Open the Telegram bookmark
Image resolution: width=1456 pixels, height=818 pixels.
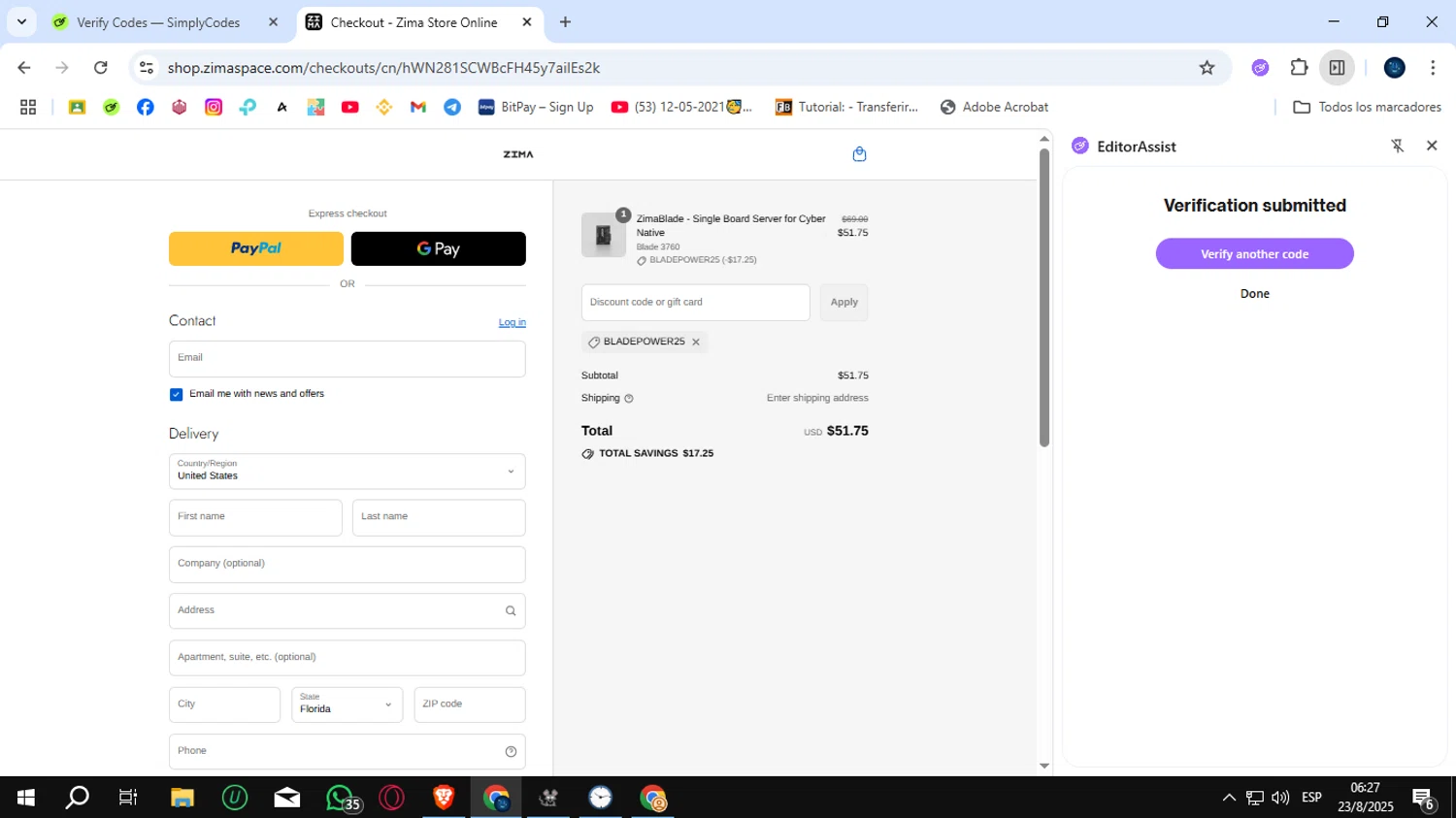pyautogui.click(x=452, y=107)
